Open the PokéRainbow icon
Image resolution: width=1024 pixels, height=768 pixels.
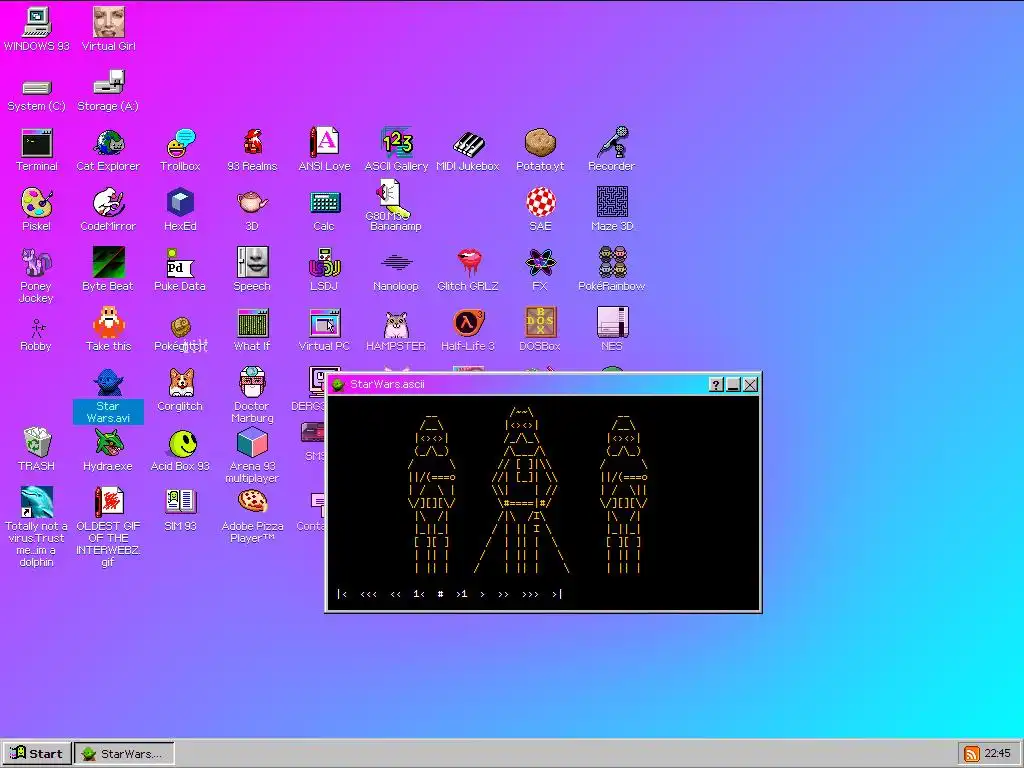tap(612, 269)
